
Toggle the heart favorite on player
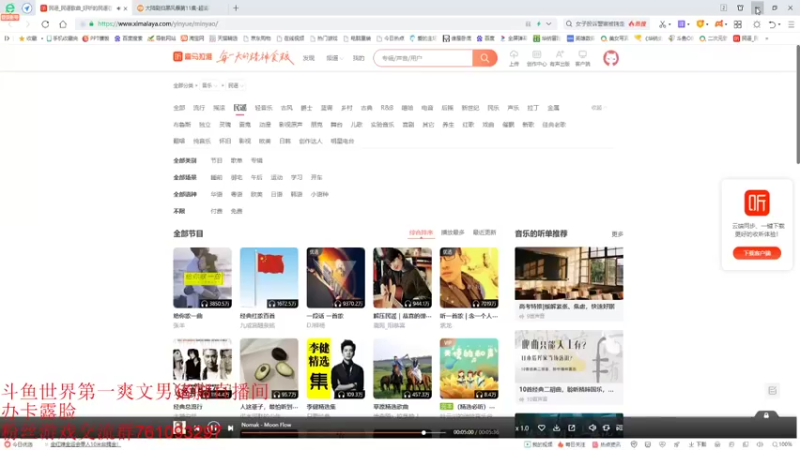coord(541,428)
